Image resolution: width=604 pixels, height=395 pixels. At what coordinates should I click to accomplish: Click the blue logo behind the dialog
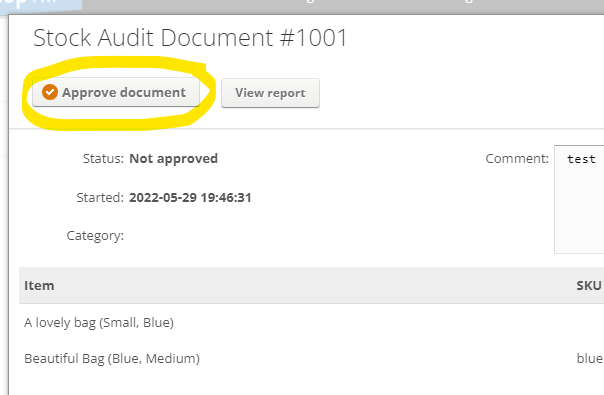point(41,7)
